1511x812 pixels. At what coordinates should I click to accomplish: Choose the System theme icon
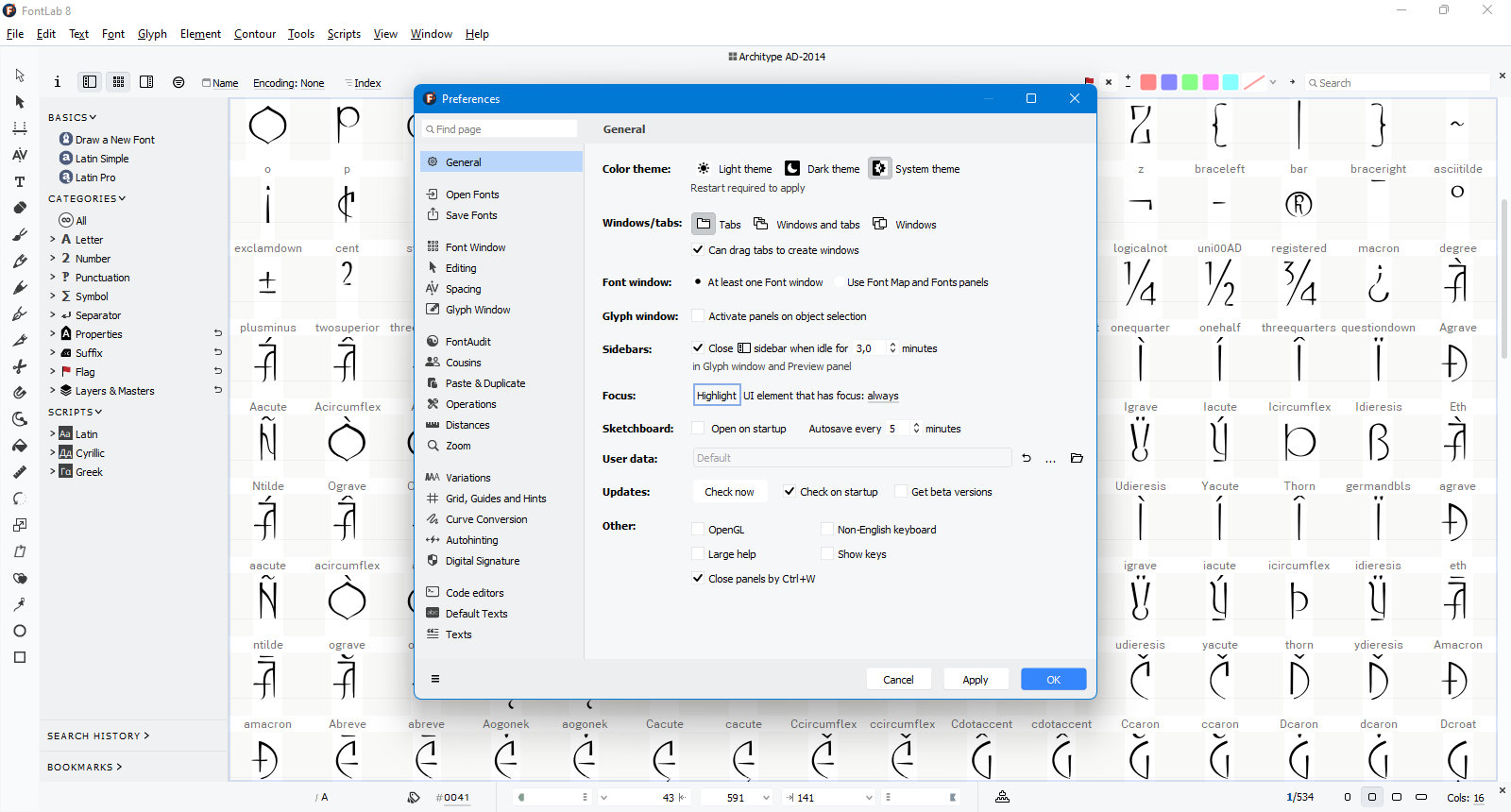(879, 168)
